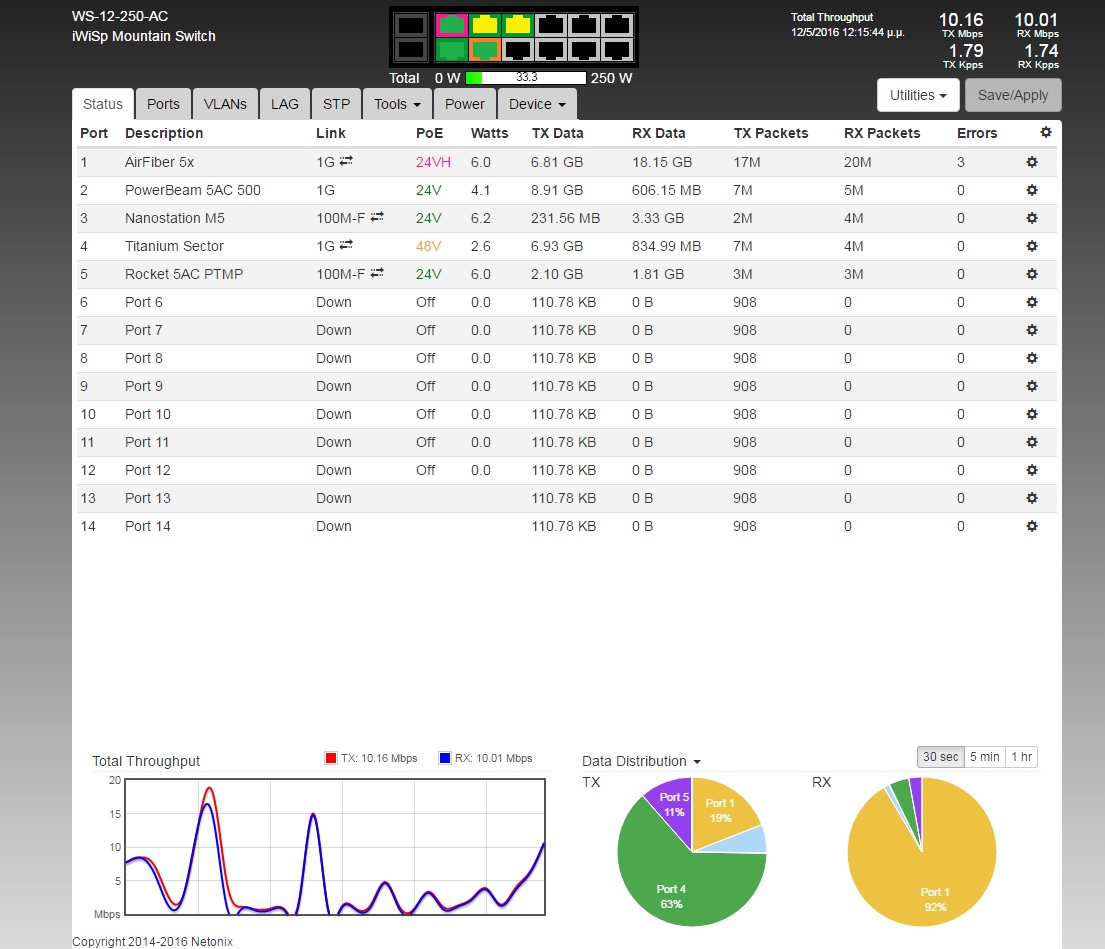Open gear settings for Rocket 5AC PTMP
The image size is (1105, 949).
(x=1032, y=274)
